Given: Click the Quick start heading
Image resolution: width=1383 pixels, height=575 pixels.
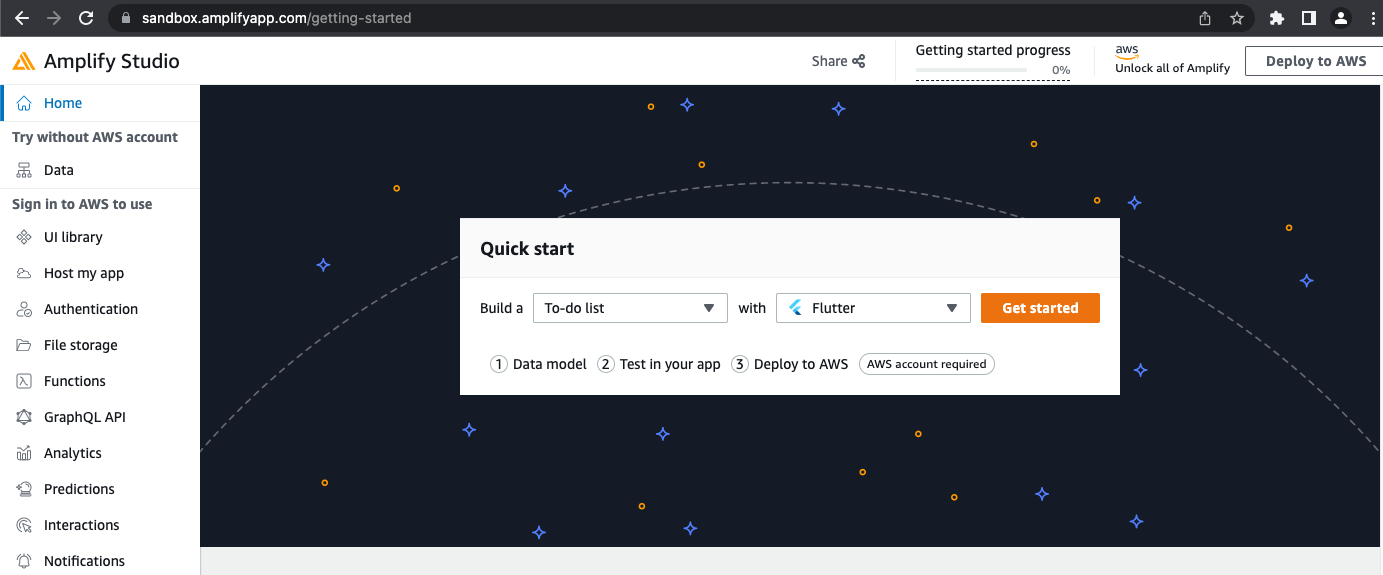Looking at the screenshot, I should tap(527, 249).
